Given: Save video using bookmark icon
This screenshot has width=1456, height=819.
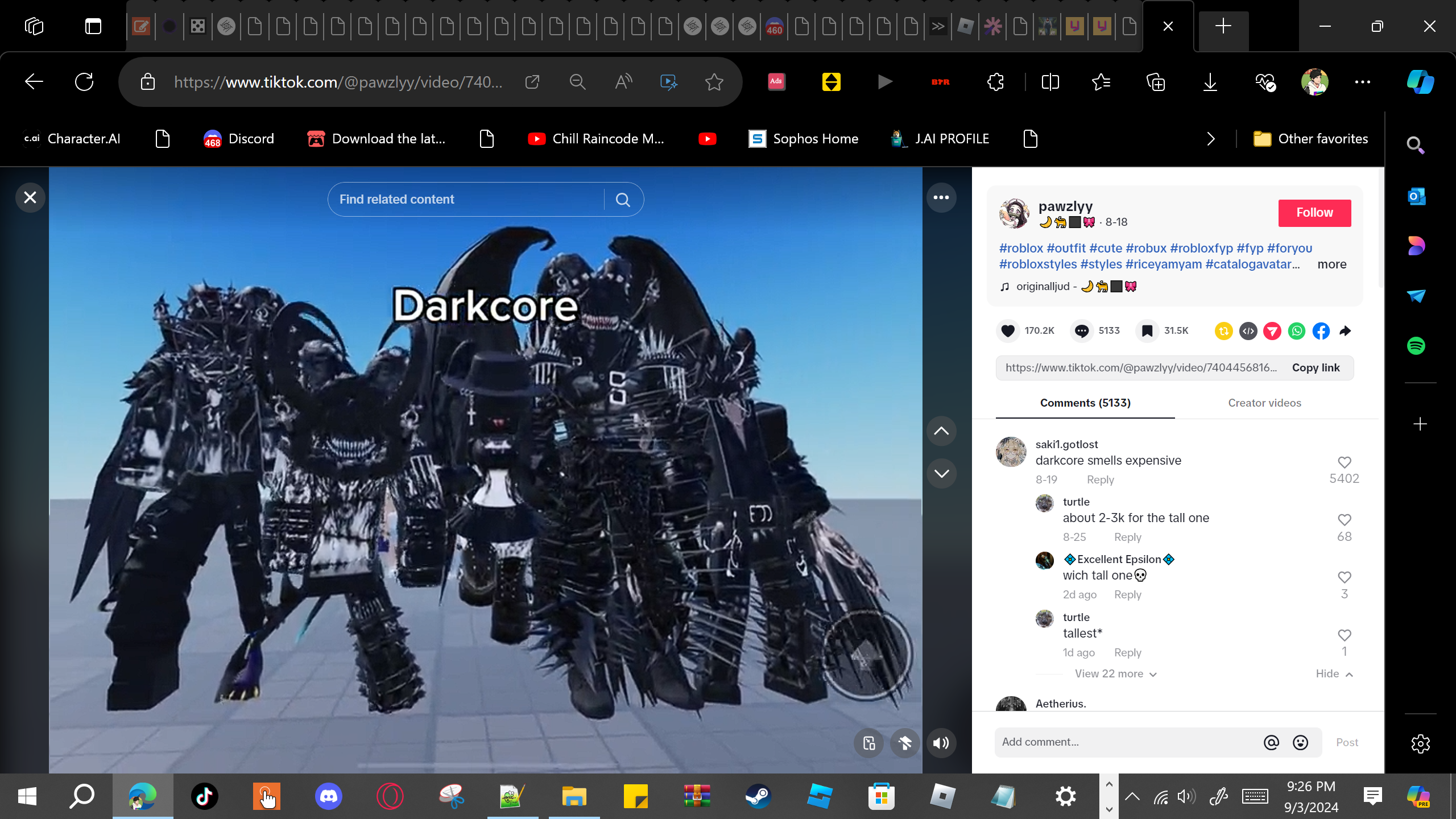Looking at the screenshot, I should click(1147, 330).
